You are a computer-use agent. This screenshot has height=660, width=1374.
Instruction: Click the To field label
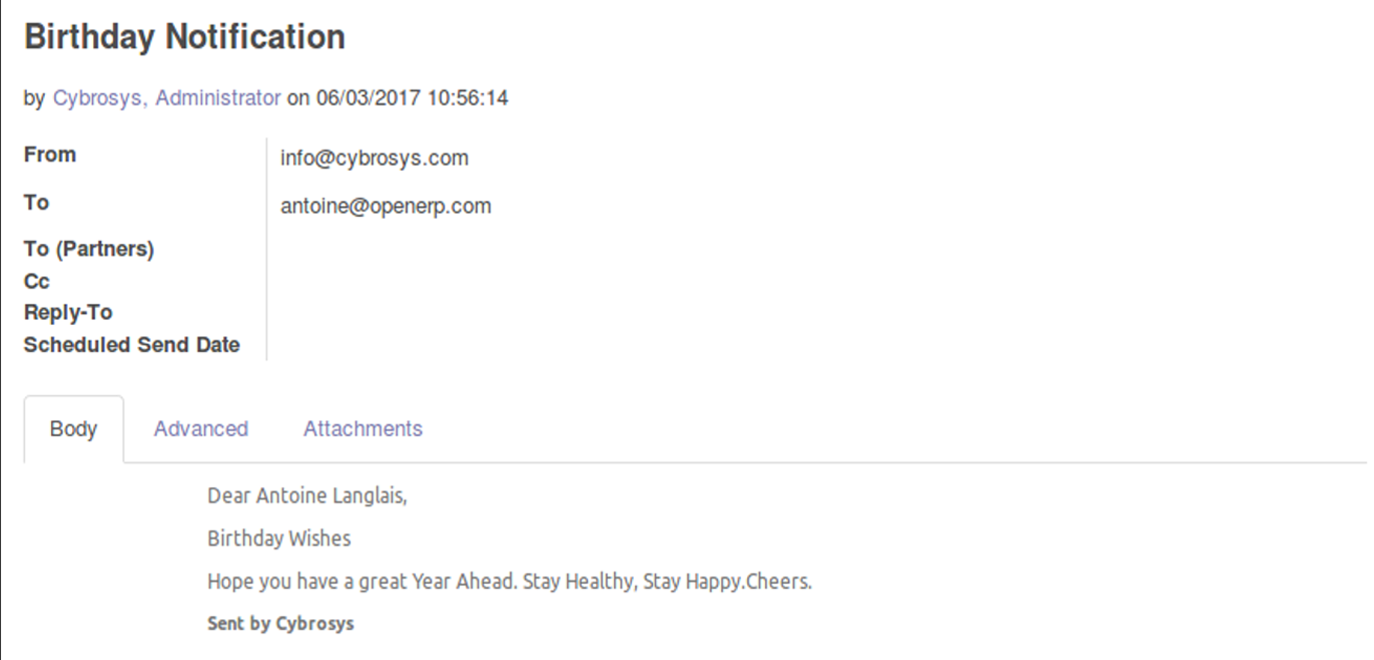[x=37, y=203]
